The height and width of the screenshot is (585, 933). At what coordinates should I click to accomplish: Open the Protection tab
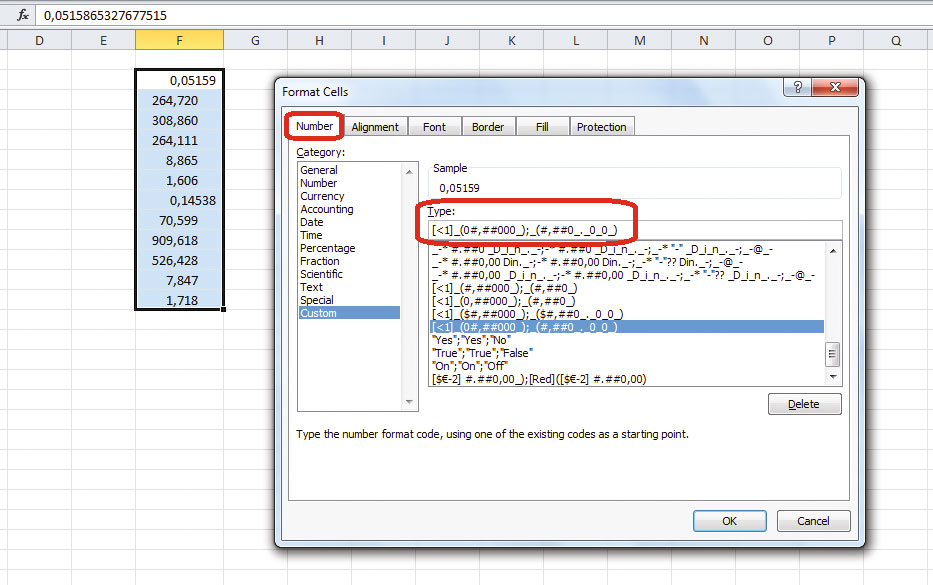601,126
